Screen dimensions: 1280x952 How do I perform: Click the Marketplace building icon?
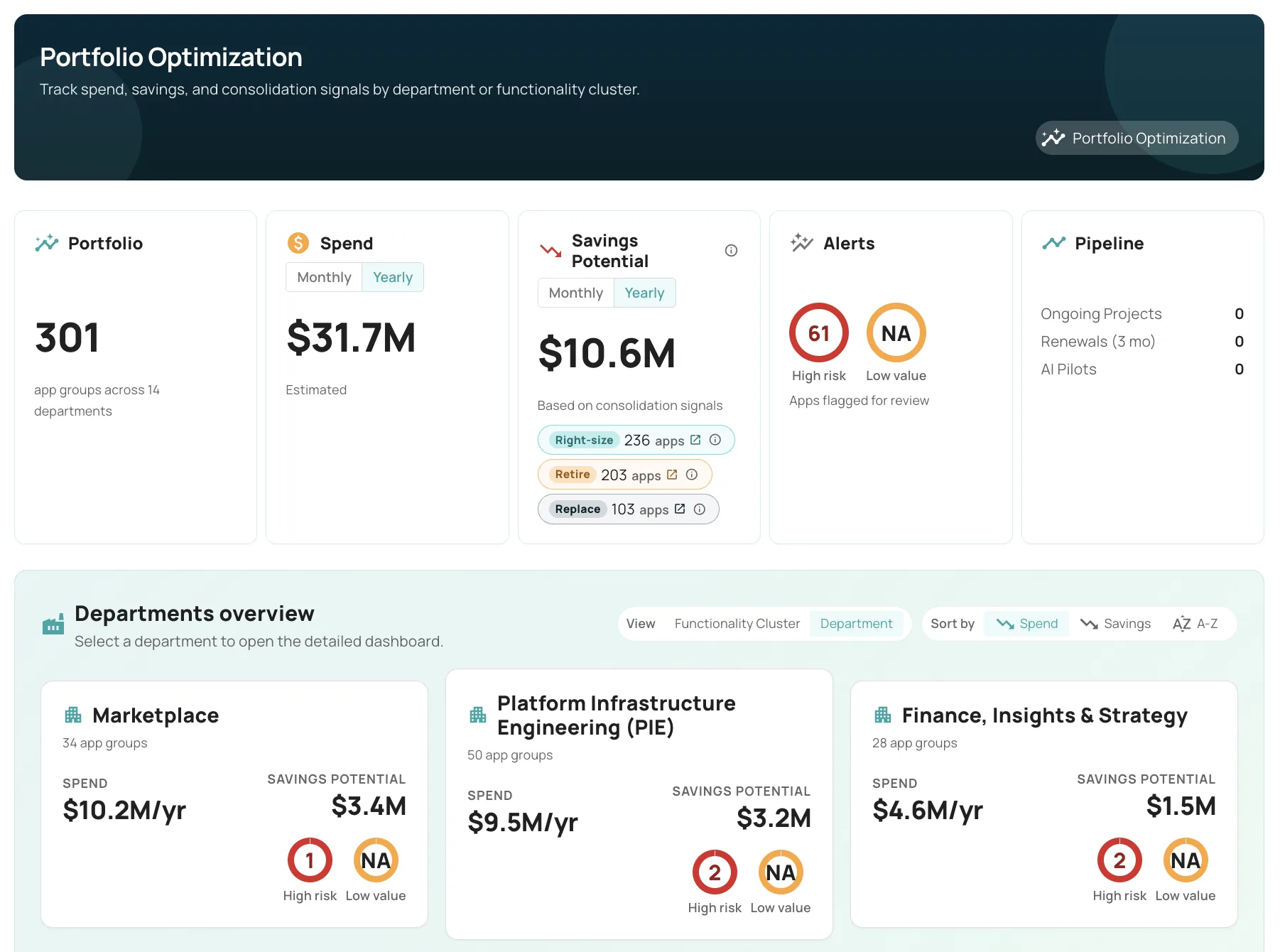(73, 715)
